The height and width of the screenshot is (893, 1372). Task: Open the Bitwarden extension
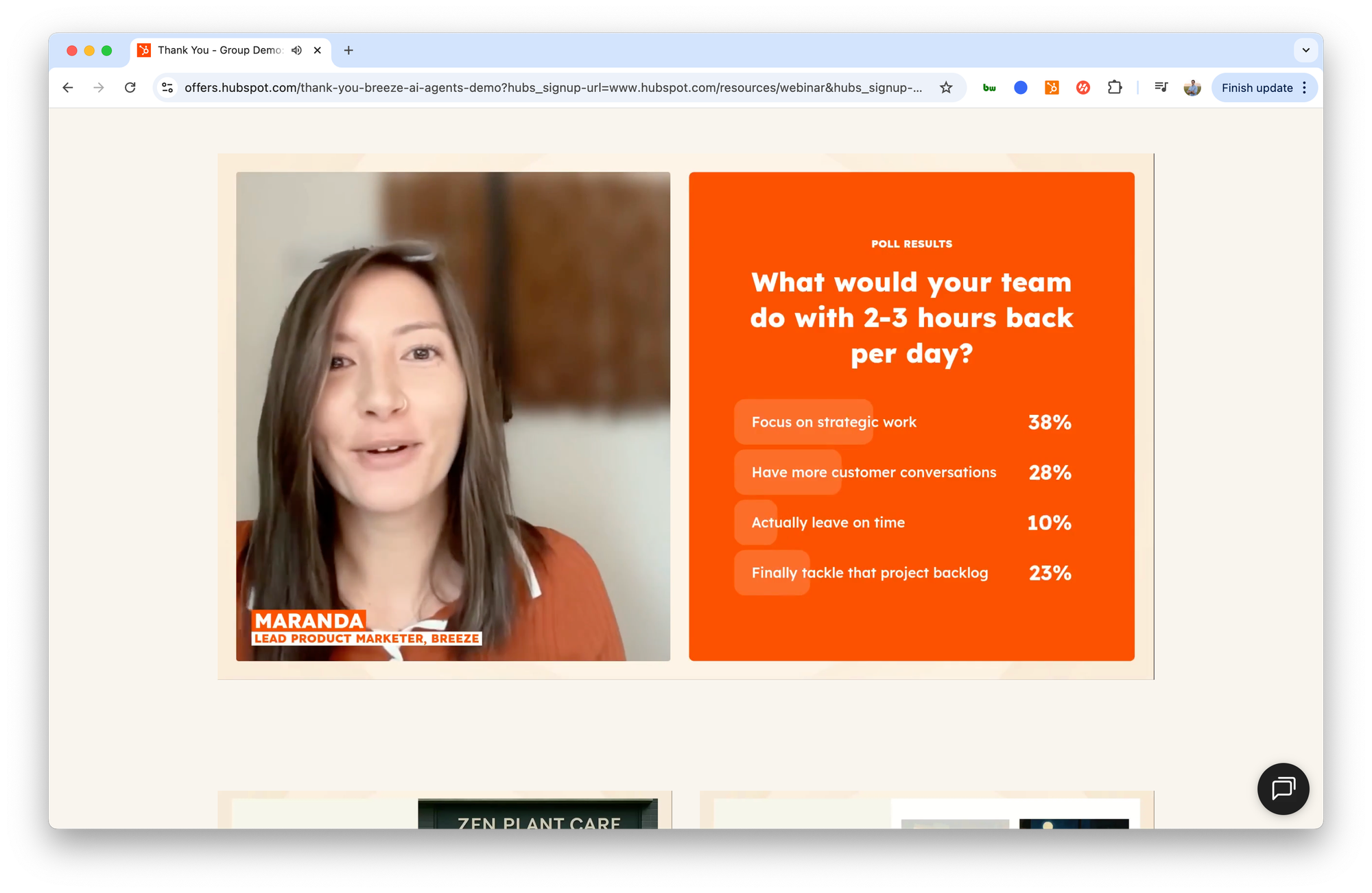pyautogui.click(x=989, y=88)
